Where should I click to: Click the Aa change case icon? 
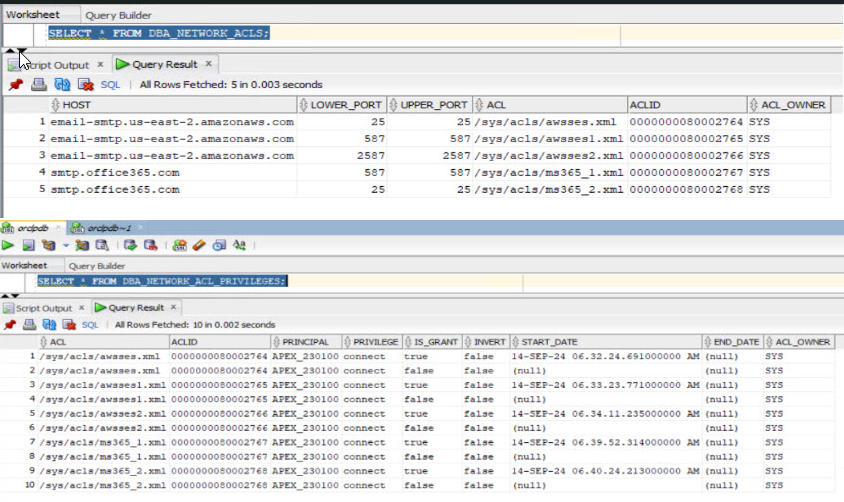coord(240,245)
